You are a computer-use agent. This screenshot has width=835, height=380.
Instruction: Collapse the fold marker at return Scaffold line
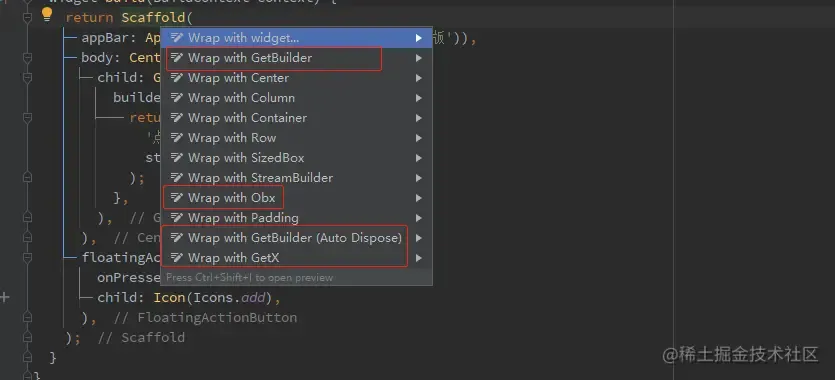(28, 18)
